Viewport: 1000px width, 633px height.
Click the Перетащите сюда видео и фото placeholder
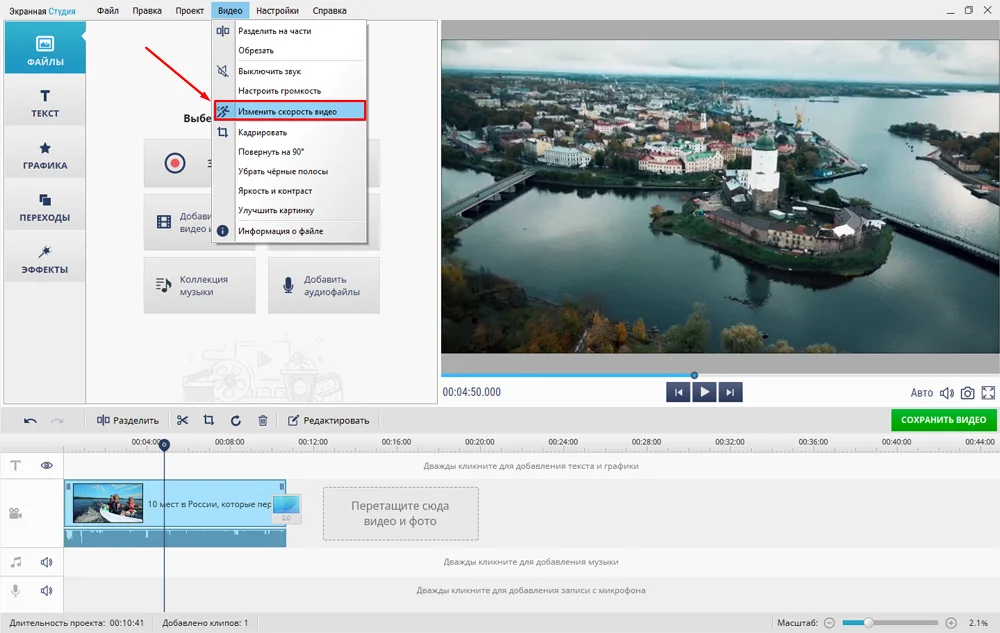(x=401, y=514)
